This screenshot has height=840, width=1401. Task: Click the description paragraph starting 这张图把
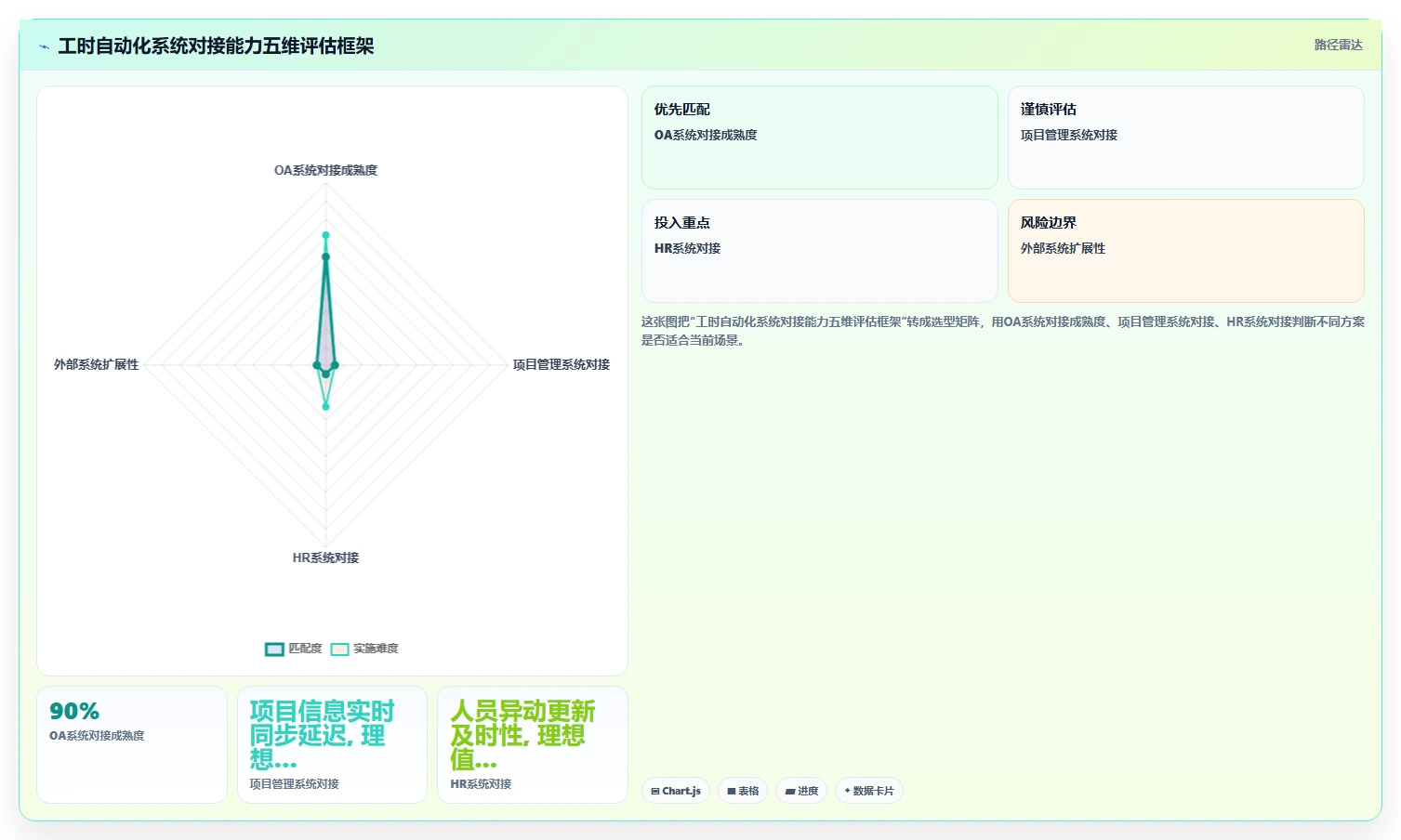pyautogui.click(x=1002, y=331)
